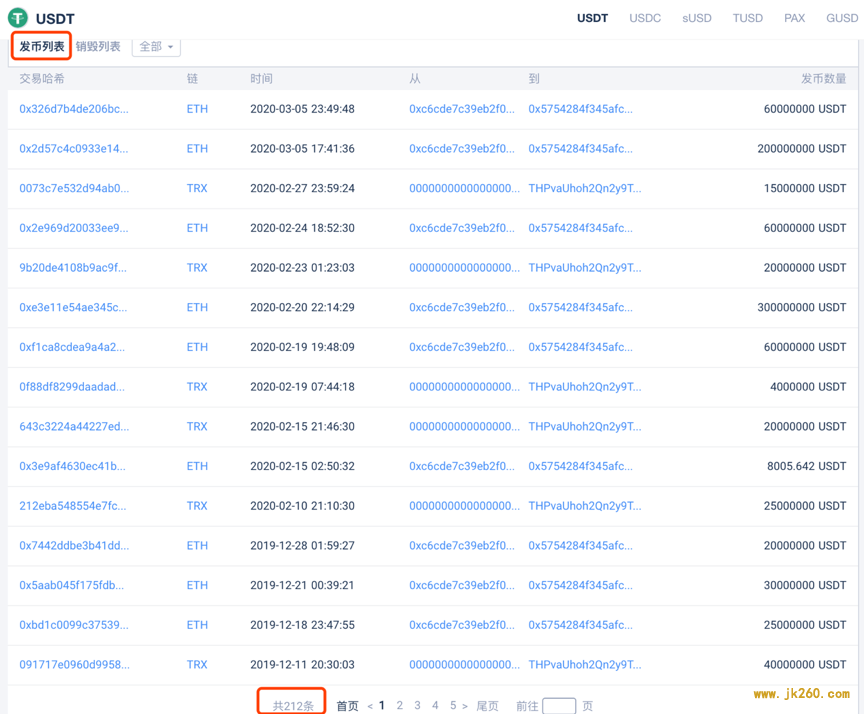The image size is (864, 714).
Task: Open transaction hash 0x7442ddbe3b41dd...
Action: click(74, 545)
